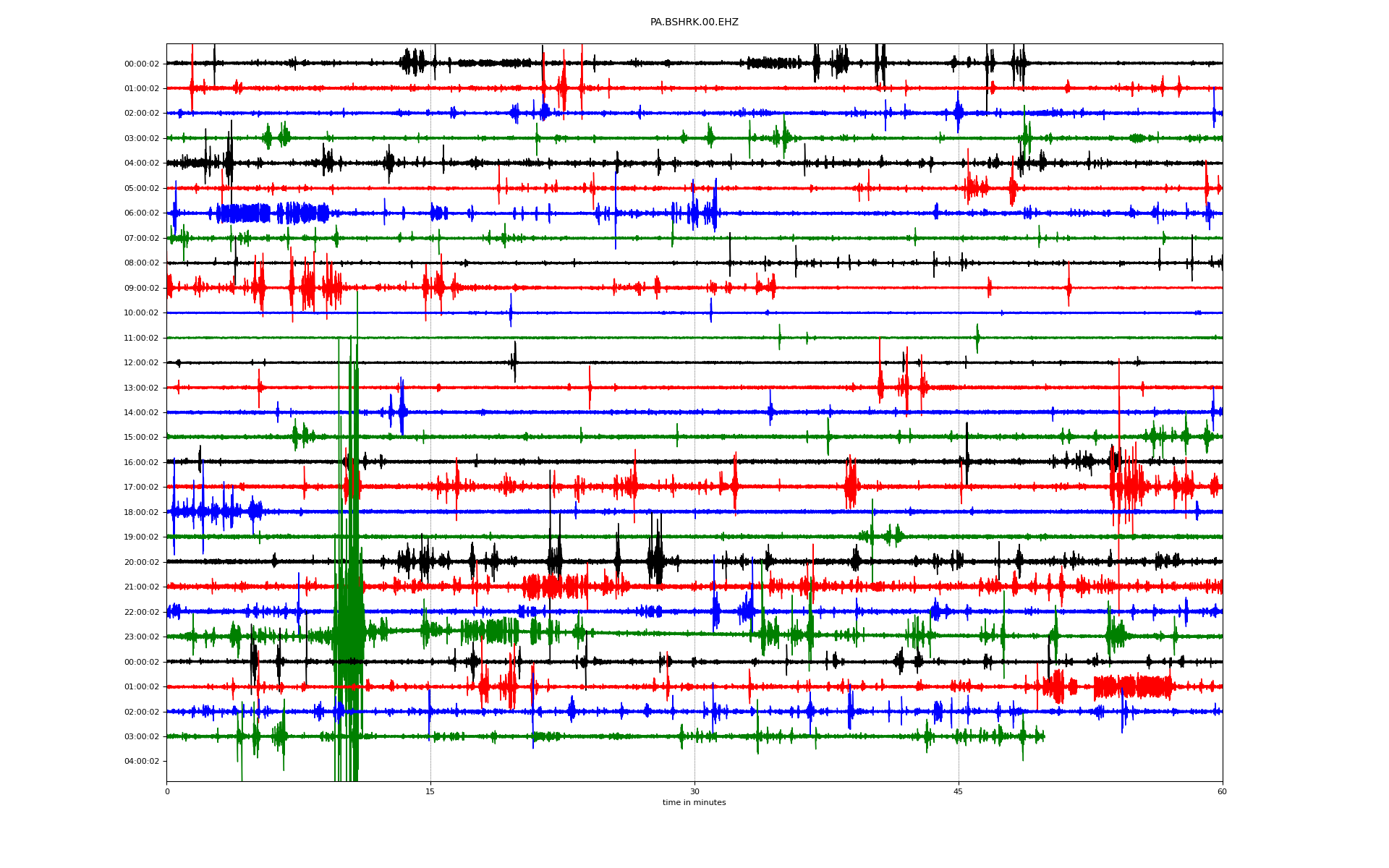Click the 20:00:02 row label
1389x868 pixels.
(141, 562)
